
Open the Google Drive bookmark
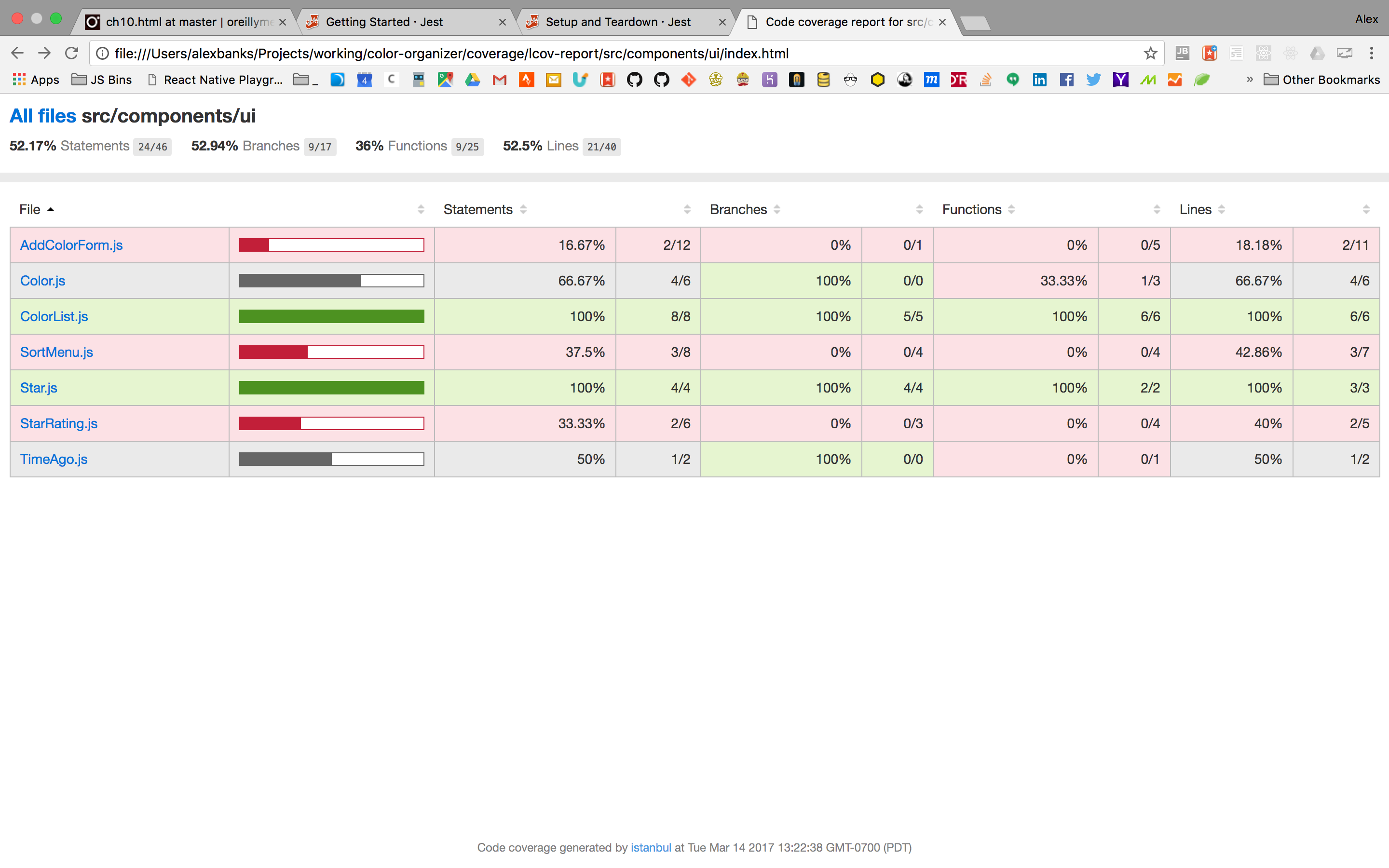[472, 80]
